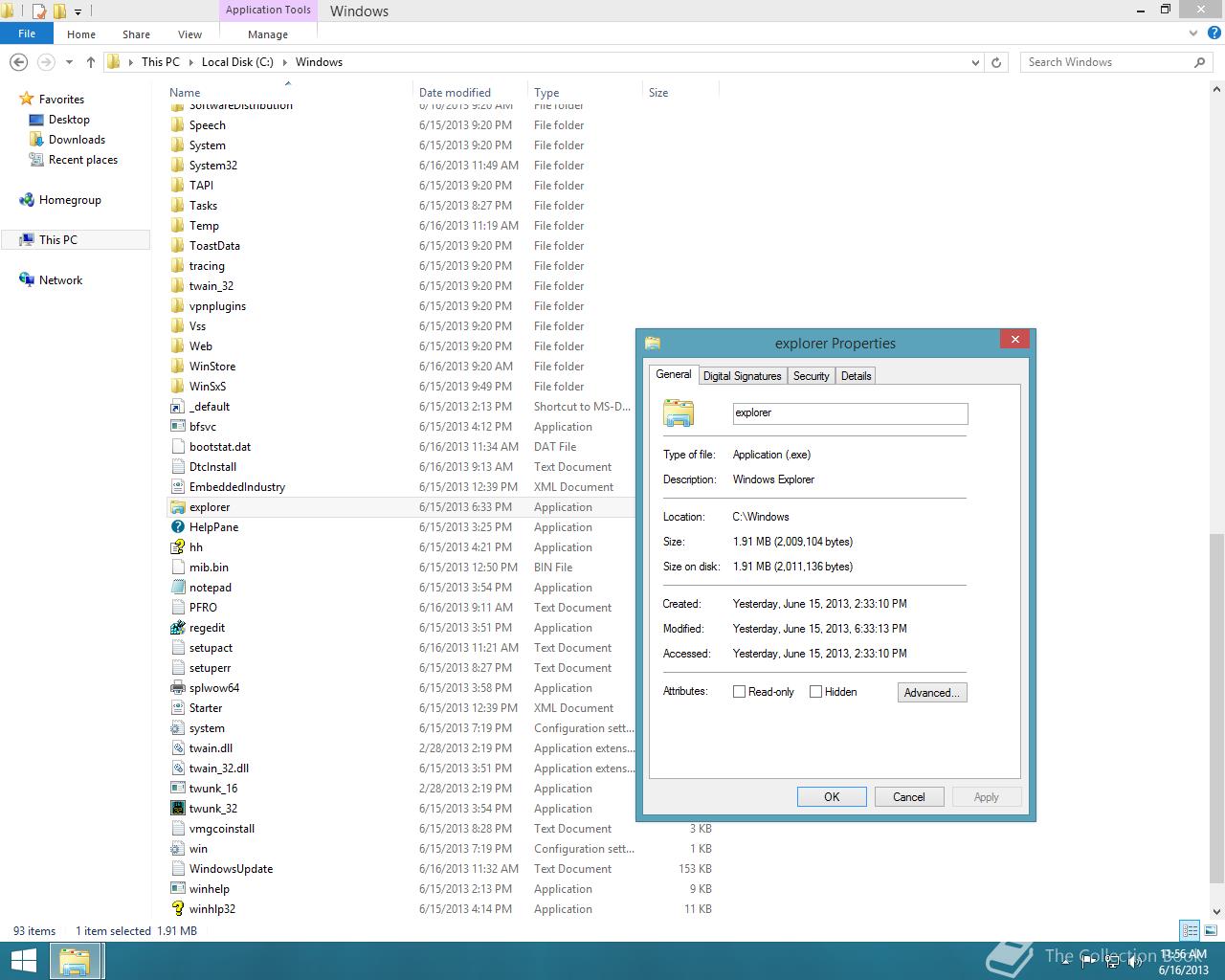Screen dimensions: 1225x980
Task: Switch to large thumbnails view icon
Action: pyautogui.click(x=1211, y=930)
